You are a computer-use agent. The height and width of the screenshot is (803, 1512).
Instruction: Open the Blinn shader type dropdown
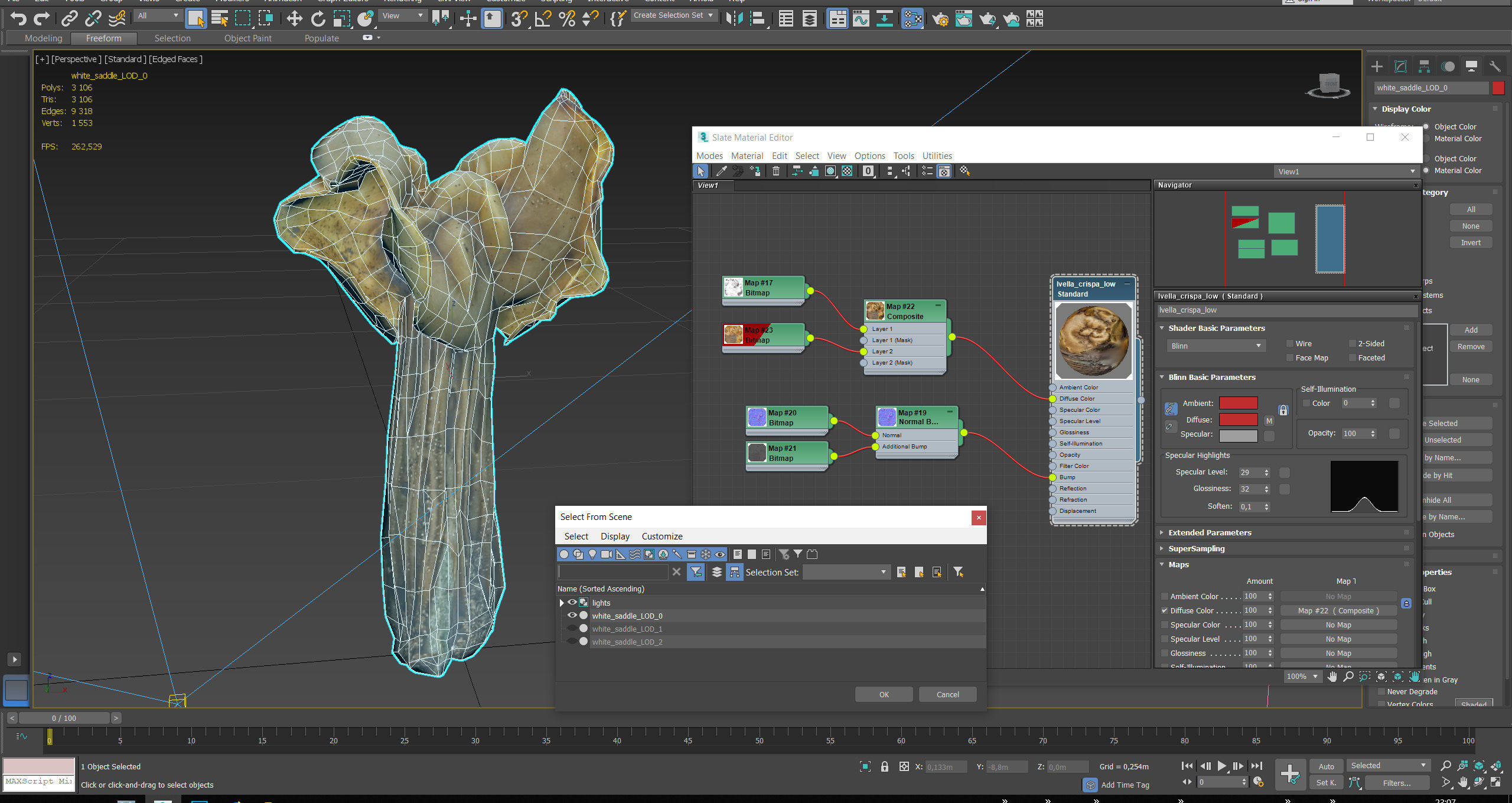pos(1216,346)
